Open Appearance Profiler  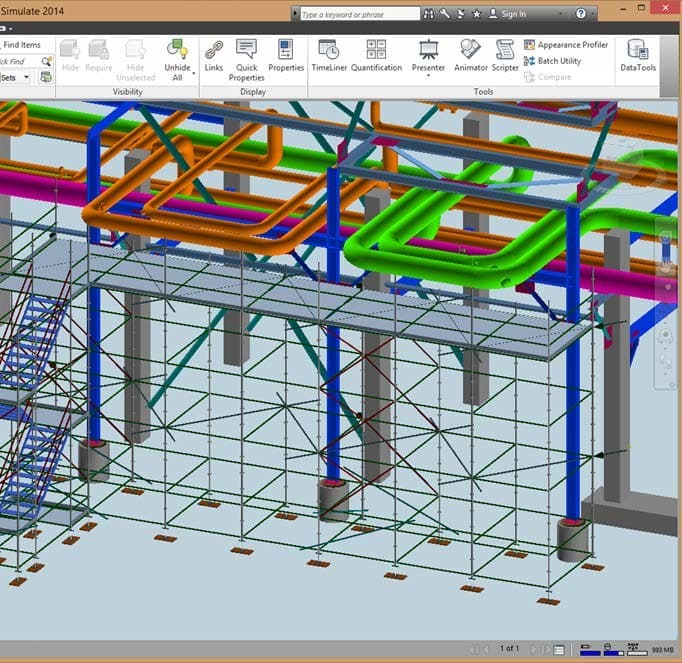pos(566,45)
